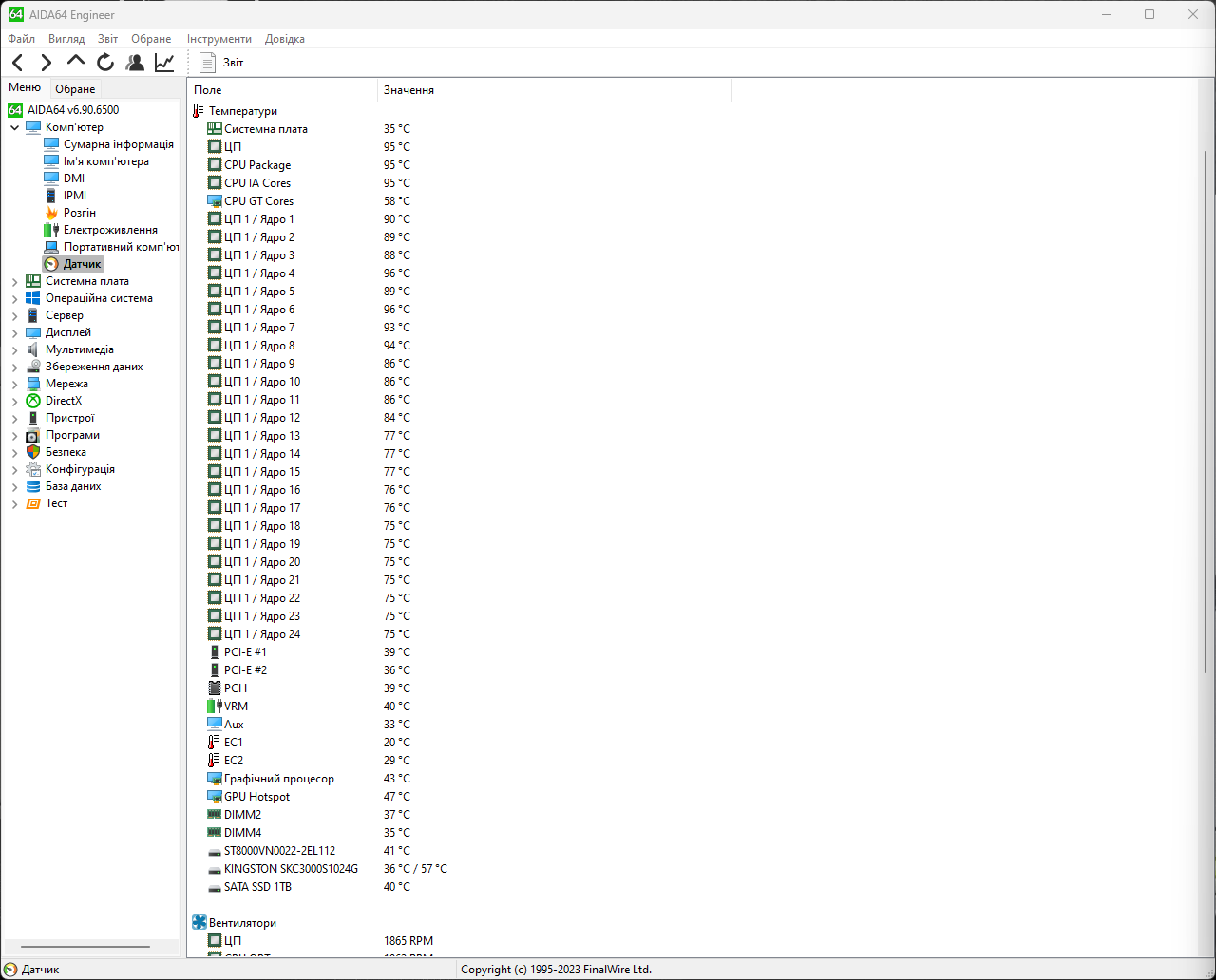Select the Датчик sensor icon in the tree
The width and height of the screenshot is (1216, 980).
[51, 264]
